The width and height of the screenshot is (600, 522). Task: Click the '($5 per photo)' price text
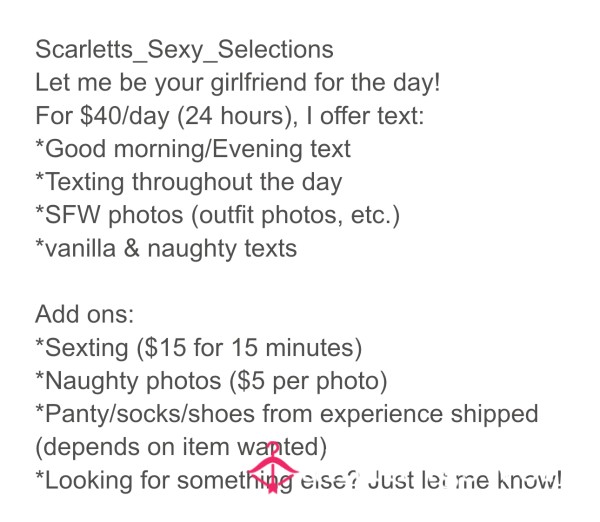(308, 381)
